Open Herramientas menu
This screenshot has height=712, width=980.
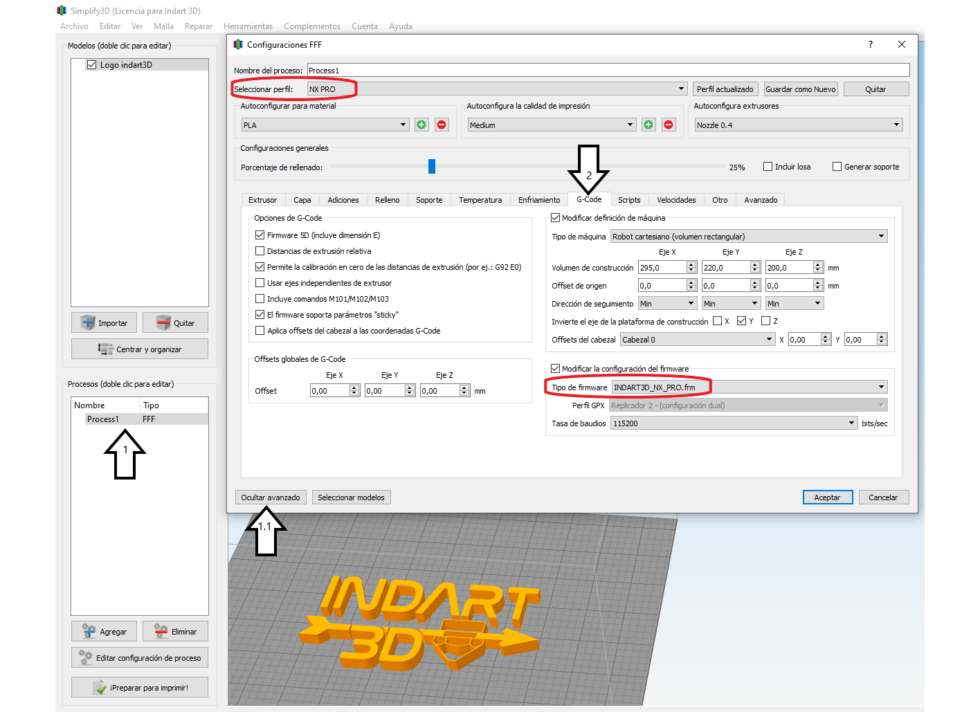[x=248, y=26]
